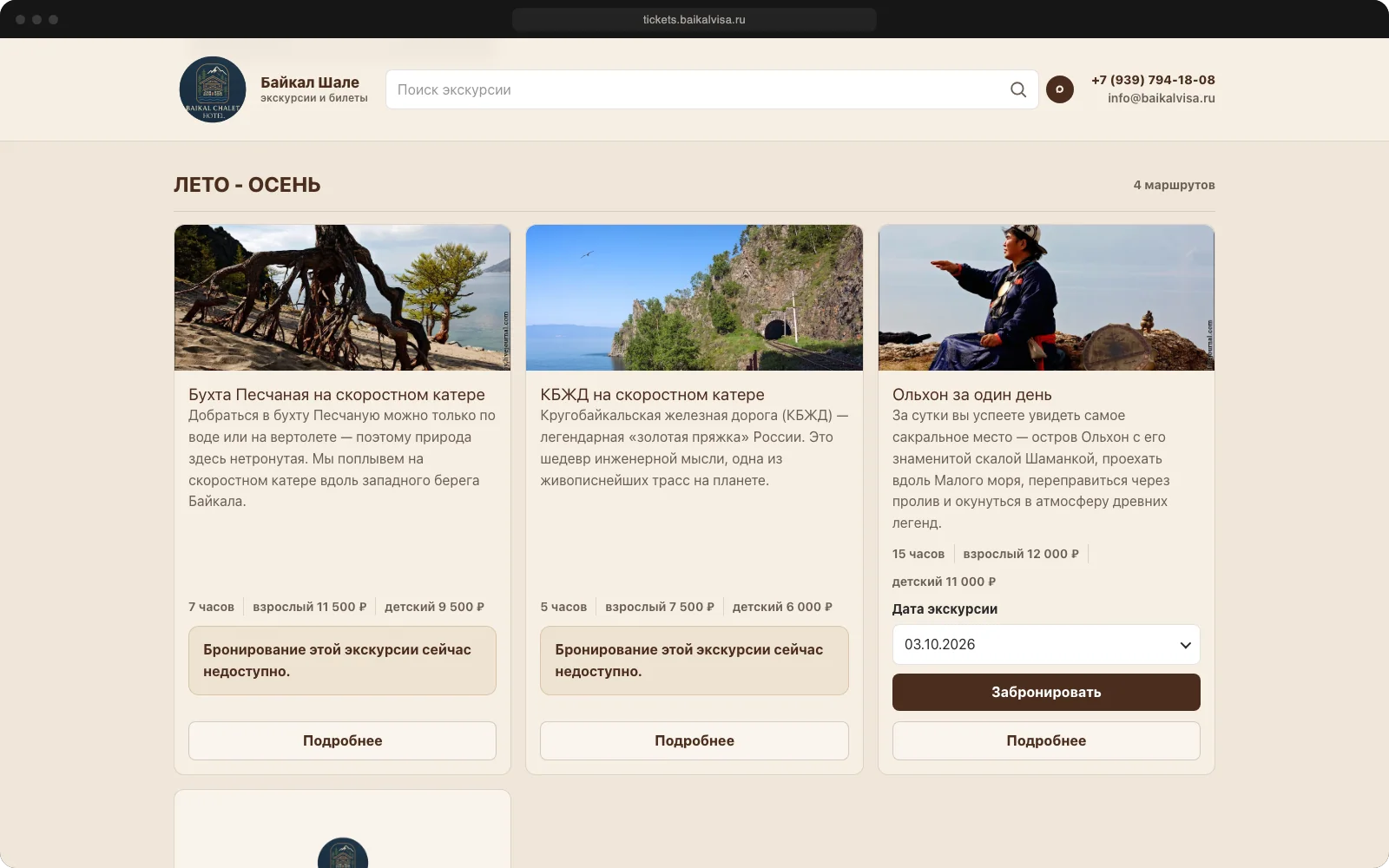This screenshot has width=1389, height=868.
Task: Click the детский 11 000 ₽ price
Action: coord(945,582)
